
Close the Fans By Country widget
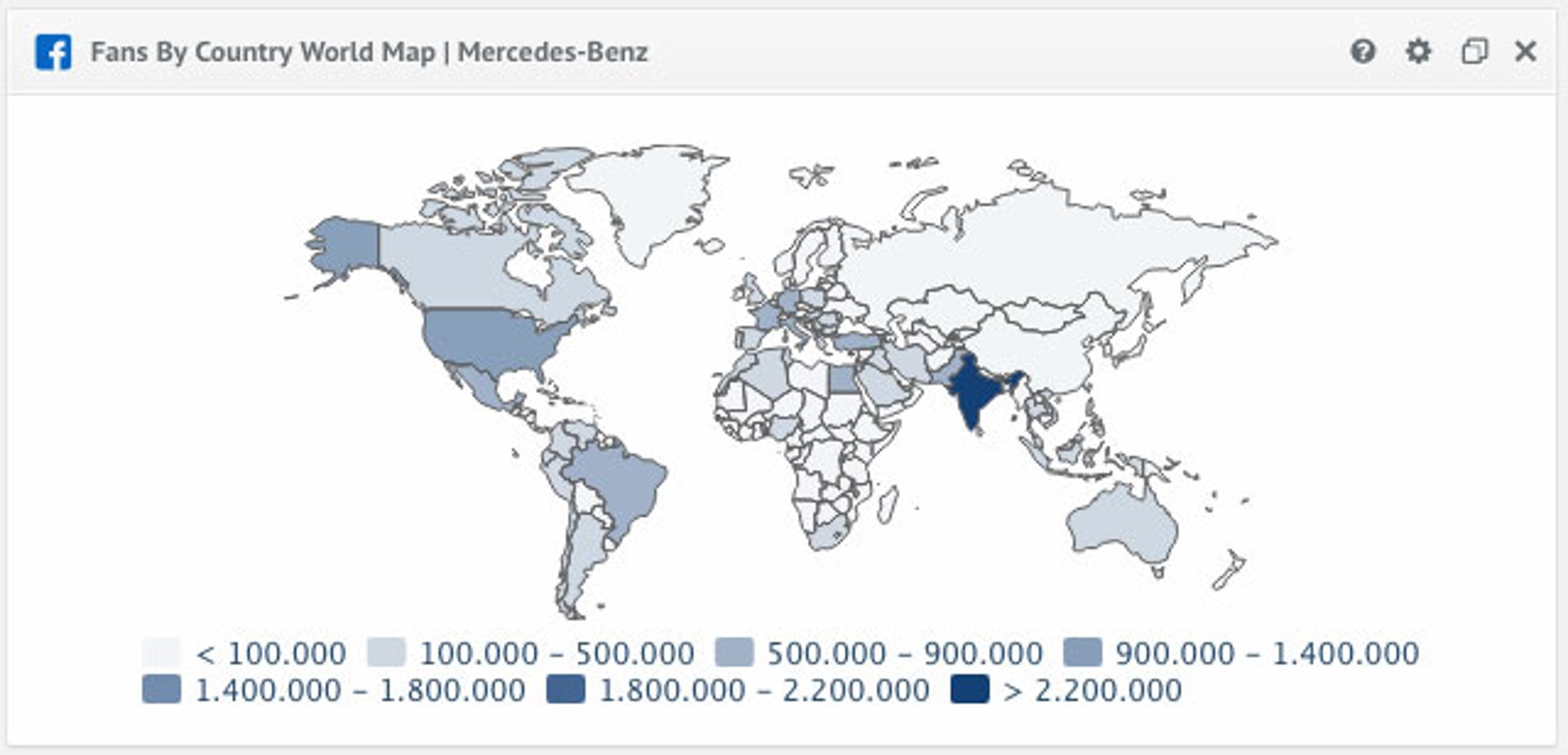coord(1526,52)
